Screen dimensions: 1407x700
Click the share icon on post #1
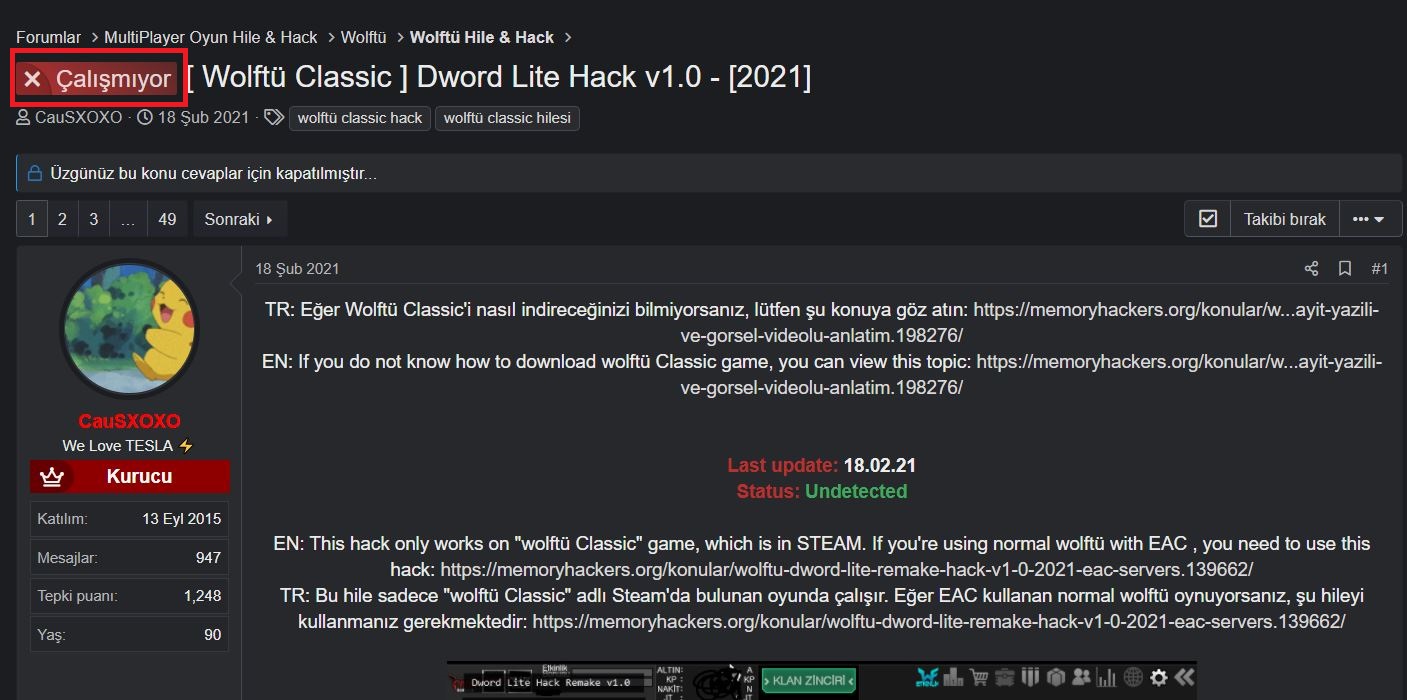click(x=1311, y=268)
